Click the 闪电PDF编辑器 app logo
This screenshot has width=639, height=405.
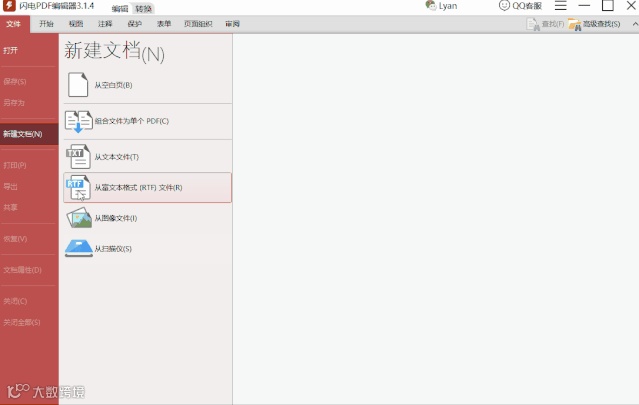click(9, 6)
